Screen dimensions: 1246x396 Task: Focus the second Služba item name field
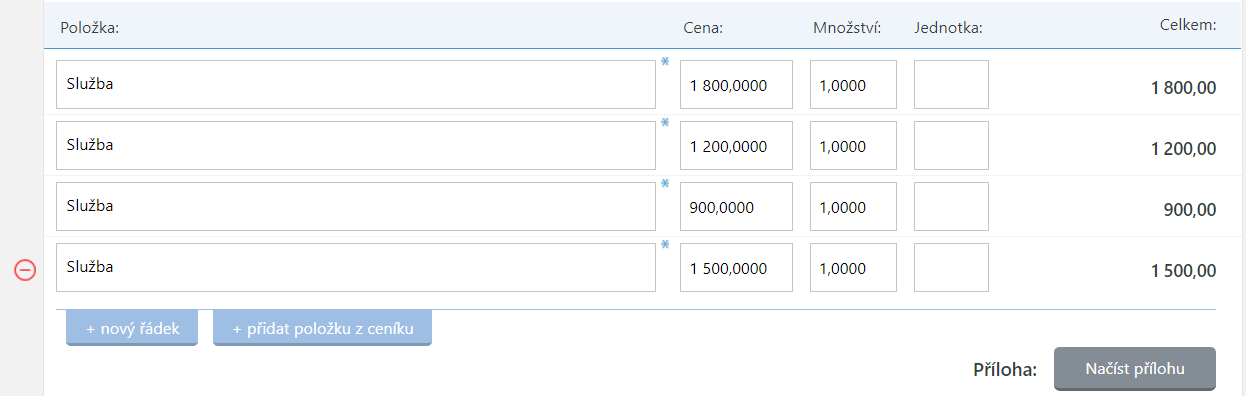(356, 146)
